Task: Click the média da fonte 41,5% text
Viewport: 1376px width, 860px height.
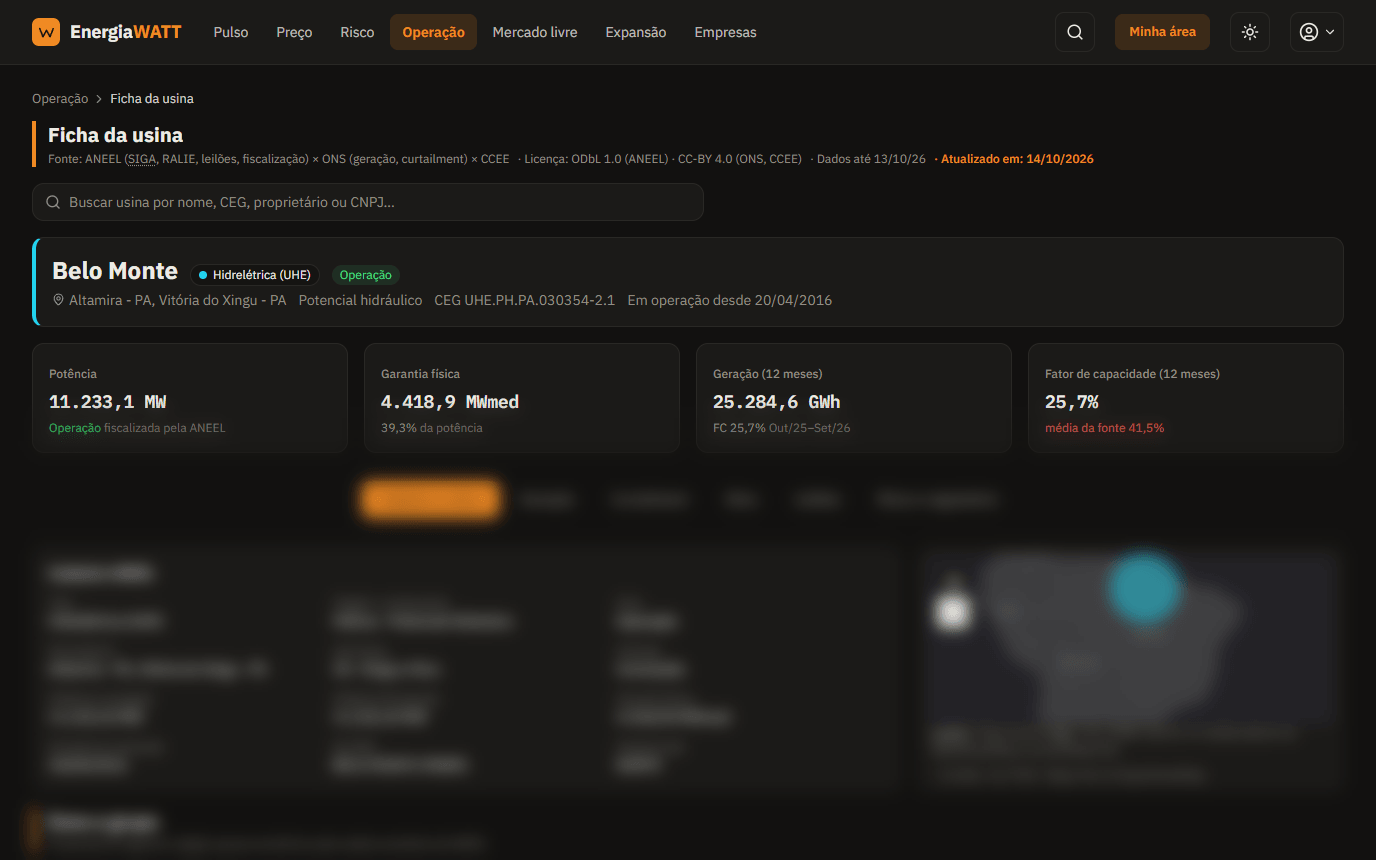Action: [x=1104, y=428]
